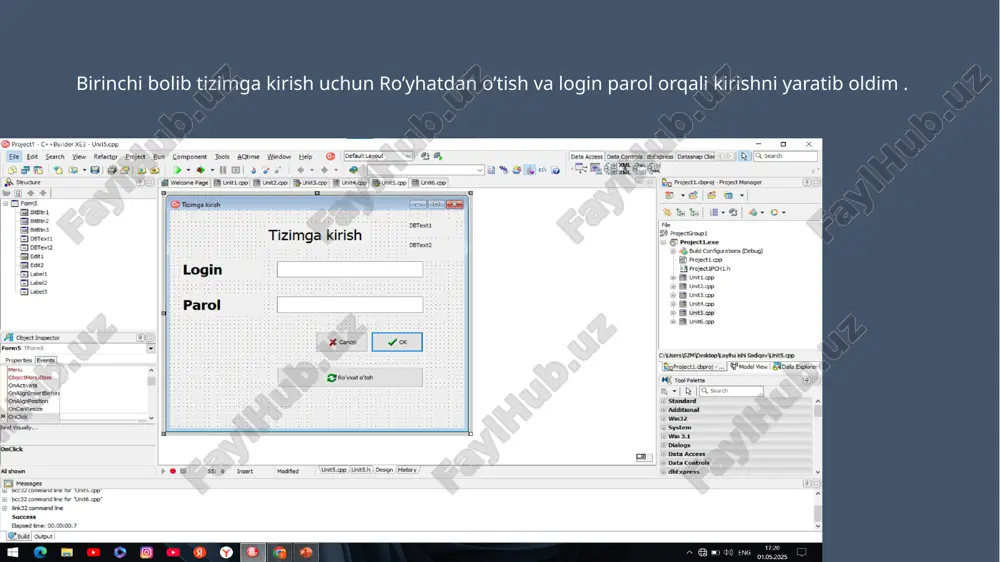Image resolution: width=1000 pixels, height=562 pixels.
Task: Click the Parol input field on form
Action: coord(349,305)
